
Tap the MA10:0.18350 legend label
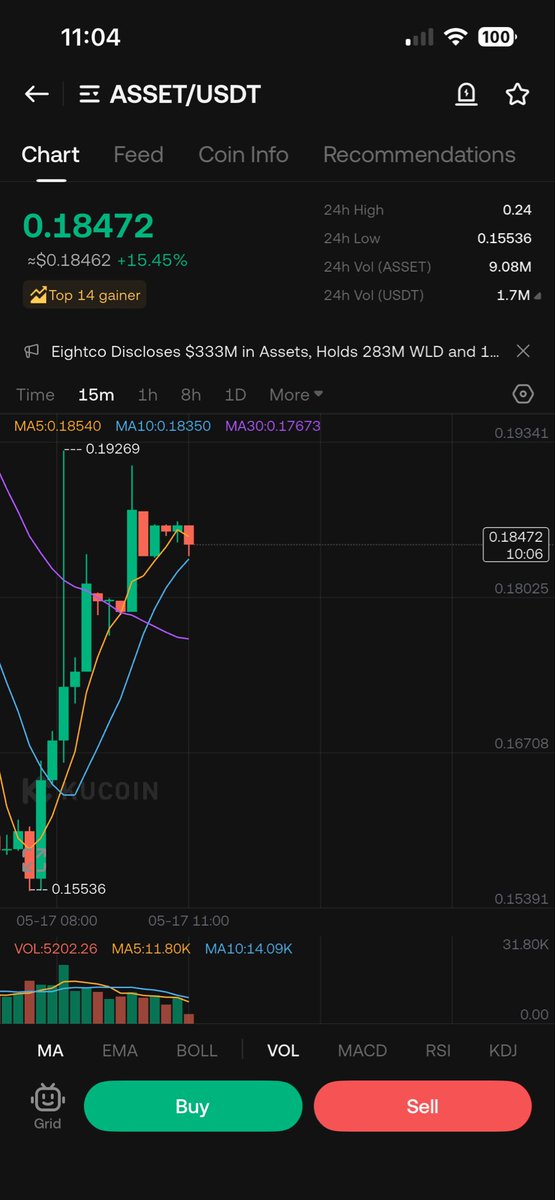(163, 426)
